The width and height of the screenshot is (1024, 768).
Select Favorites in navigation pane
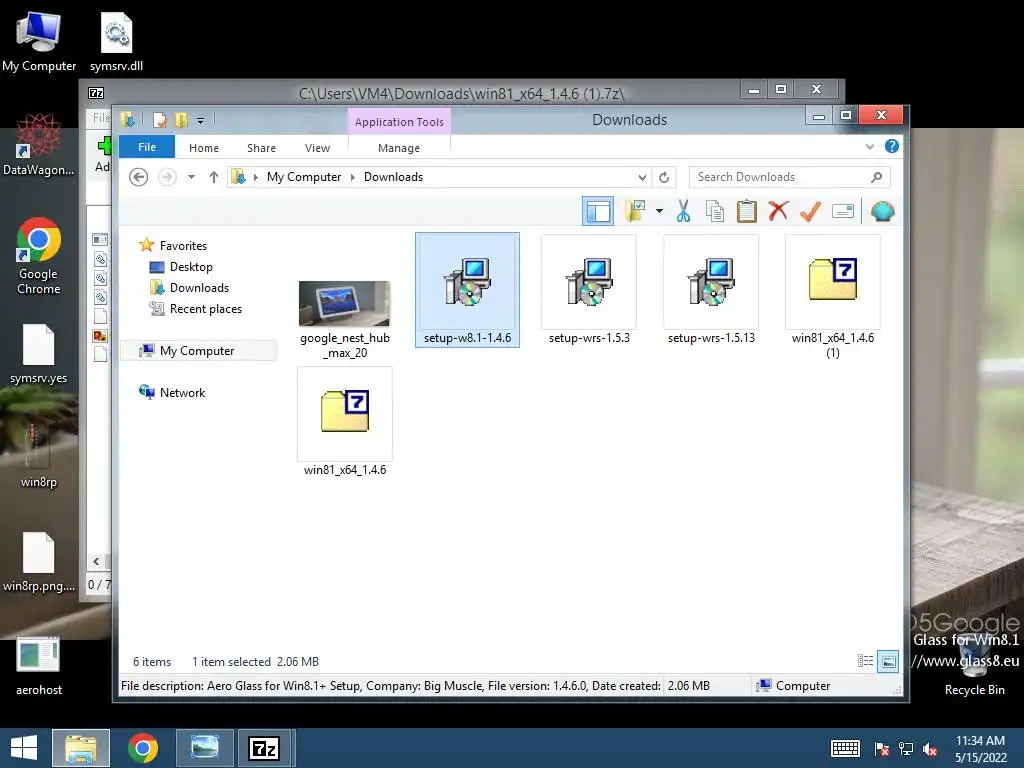pyautogui.click(x=173, y=246)
